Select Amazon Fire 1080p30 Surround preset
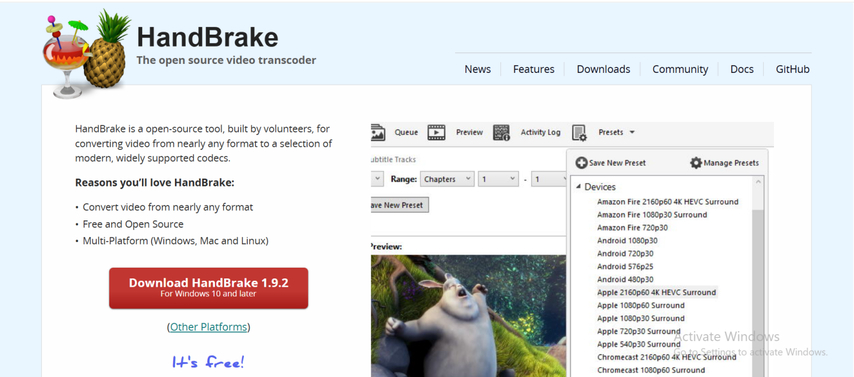 [x=652, y=215]
